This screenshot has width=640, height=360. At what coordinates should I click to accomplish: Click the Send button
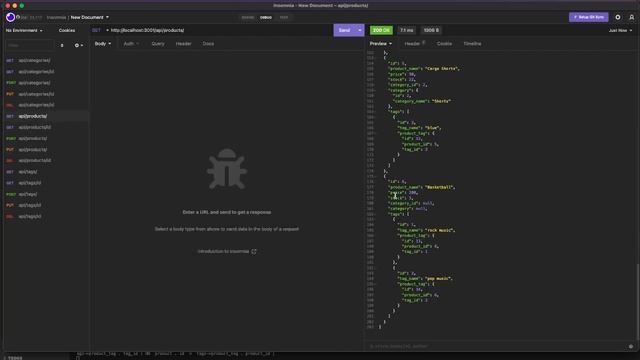(x=344, y=30)
